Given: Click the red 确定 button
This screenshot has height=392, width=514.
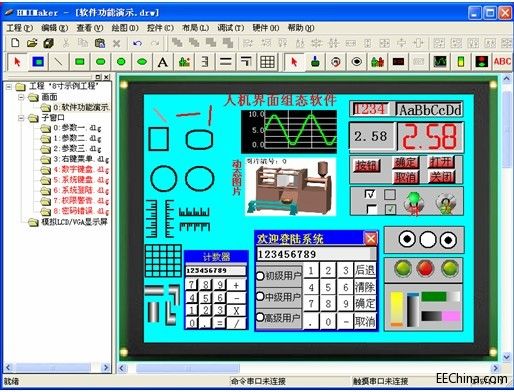Looking at the screenshot, I should coord(405,163).
